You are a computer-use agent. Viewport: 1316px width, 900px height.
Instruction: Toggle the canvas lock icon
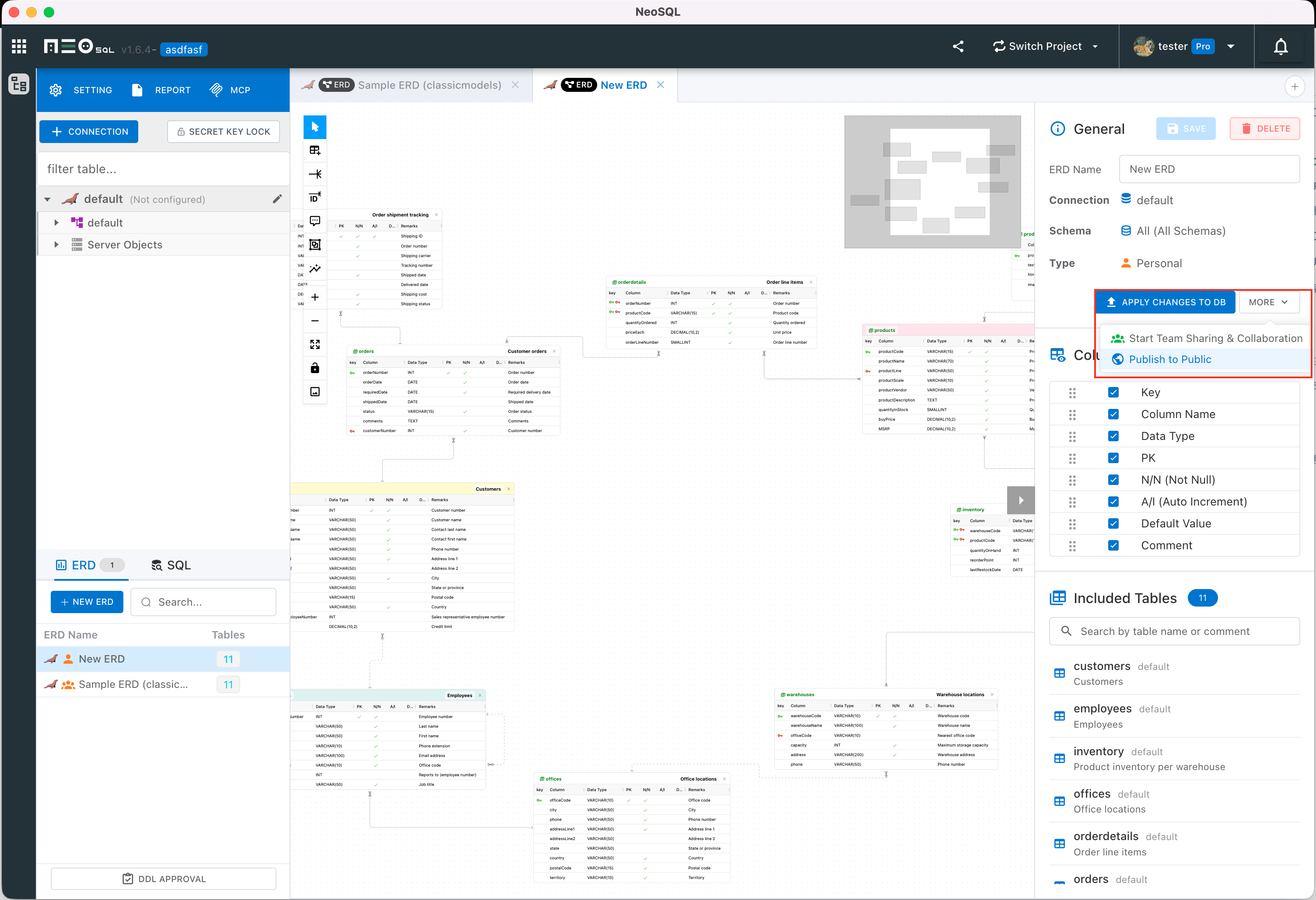tap(315, 368)
